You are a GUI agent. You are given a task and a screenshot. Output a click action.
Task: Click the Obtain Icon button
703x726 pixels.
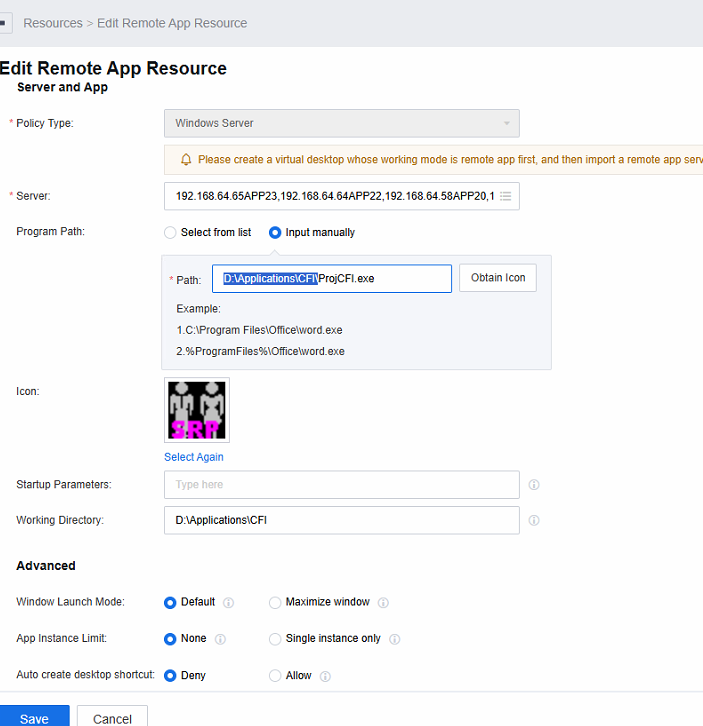(x=497, y=278)
